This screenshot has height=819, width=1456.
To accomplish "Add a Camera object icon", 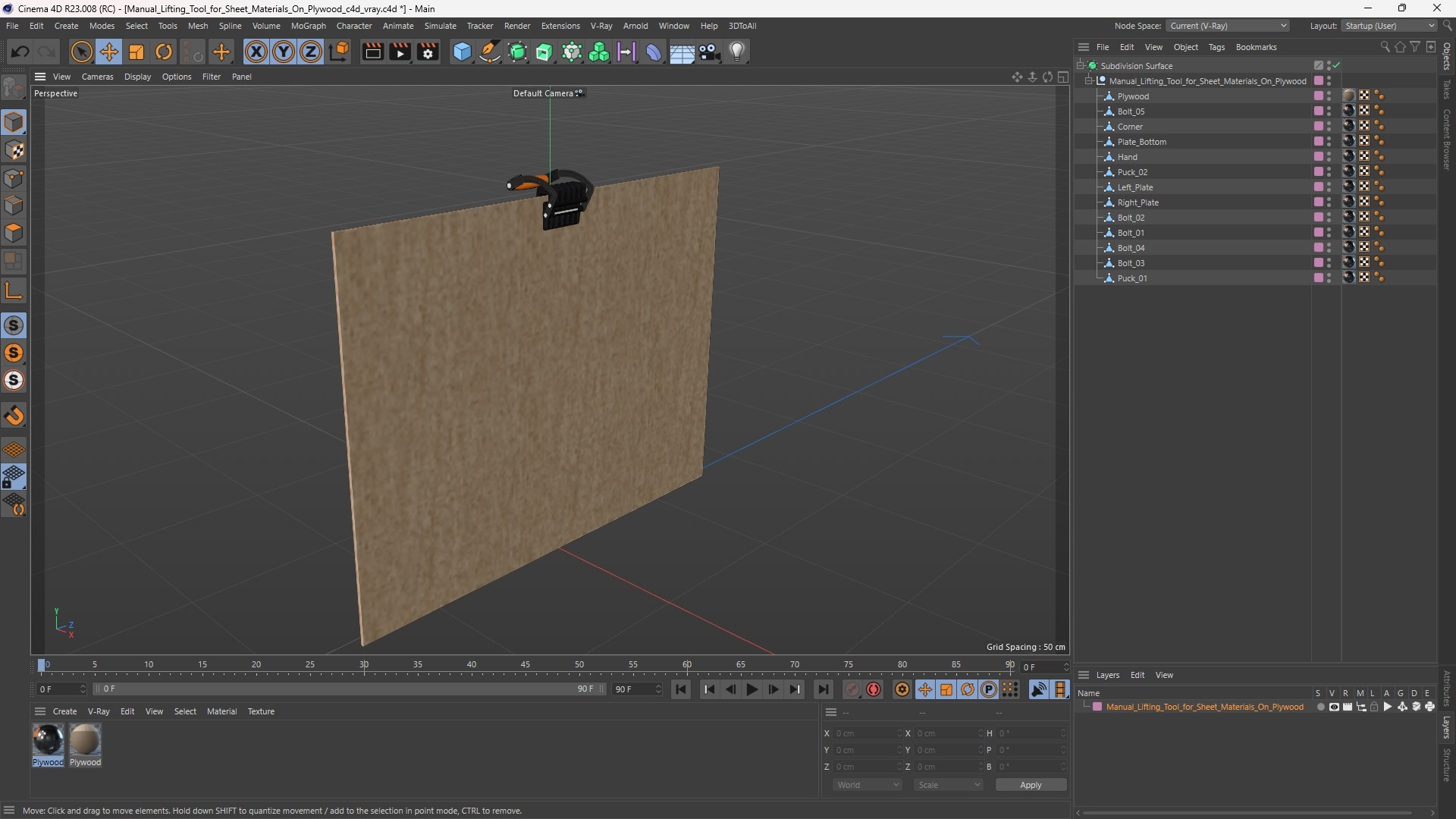I will point(710,52).
